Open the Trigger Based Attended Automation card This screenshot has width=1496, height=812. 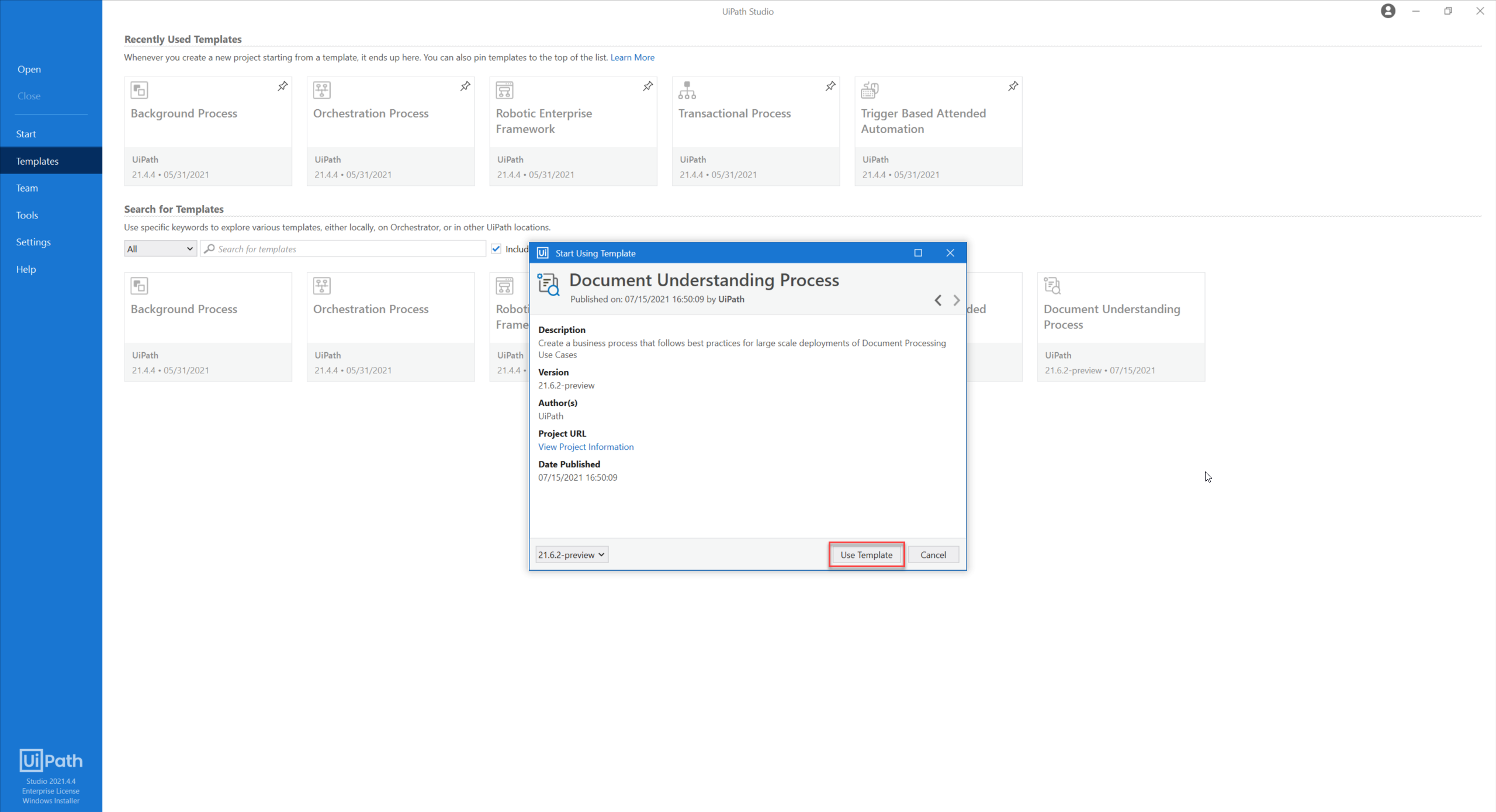938,131
